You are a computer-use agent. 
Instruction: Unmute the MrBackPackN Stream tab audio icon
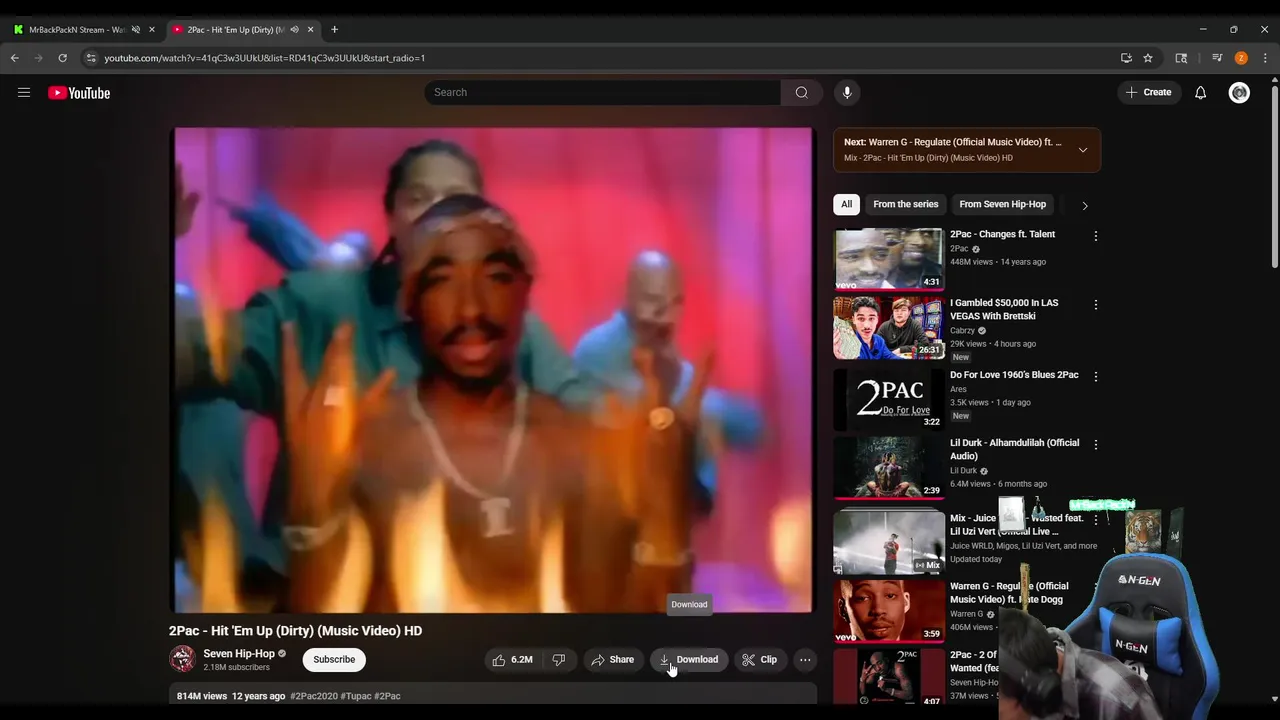pos(136,30)
